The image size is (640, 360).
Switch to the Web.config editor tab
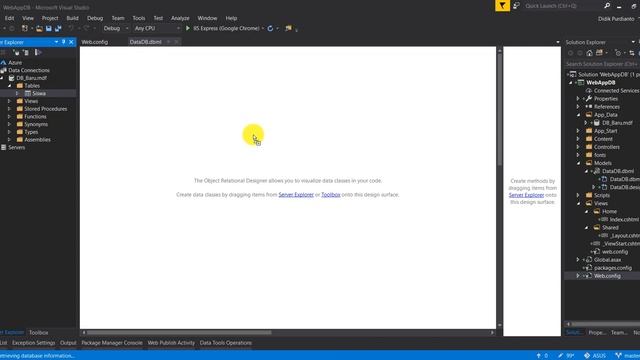coord(95,42)
